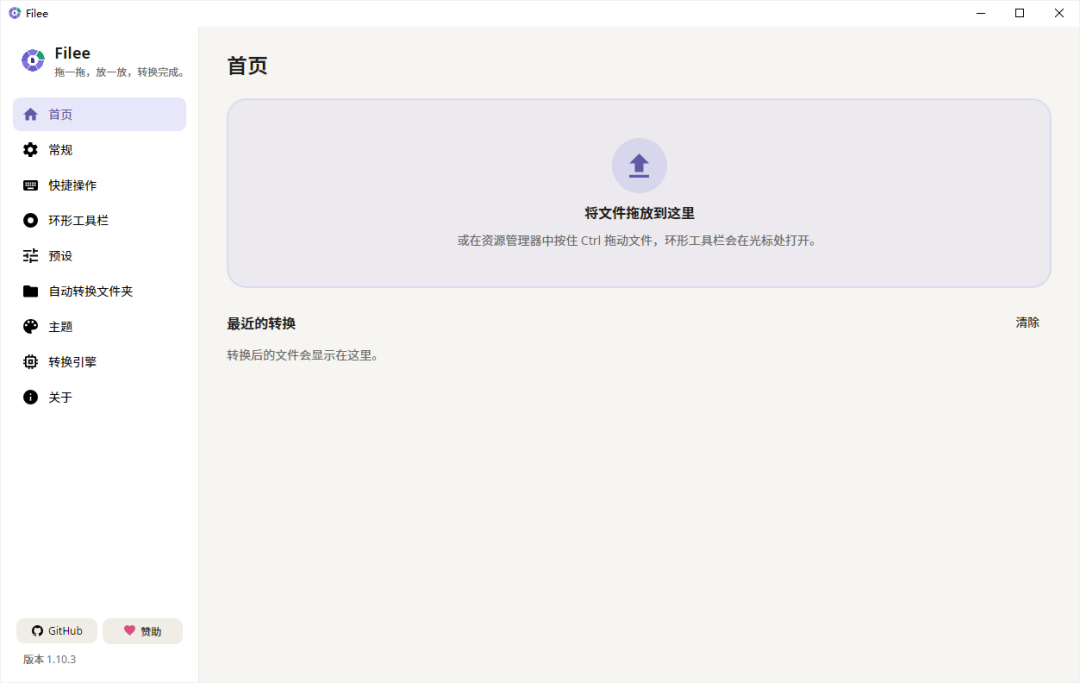
Task: Open the 首页 menu item
Action: pos(99,114)
